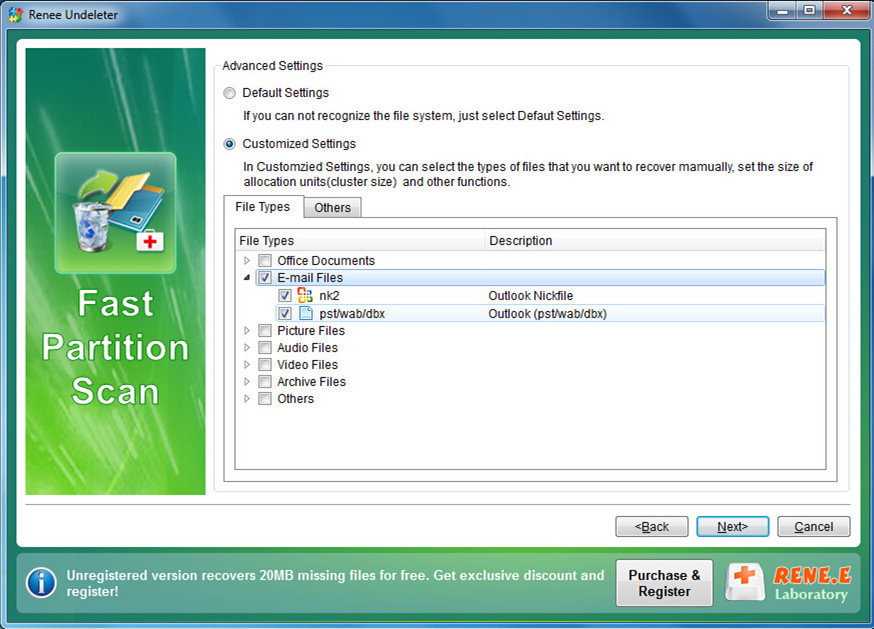Viewport: 874px width, 629px height.
Task: Select the Archive Files tree item
Action: (x=311, y=382)
